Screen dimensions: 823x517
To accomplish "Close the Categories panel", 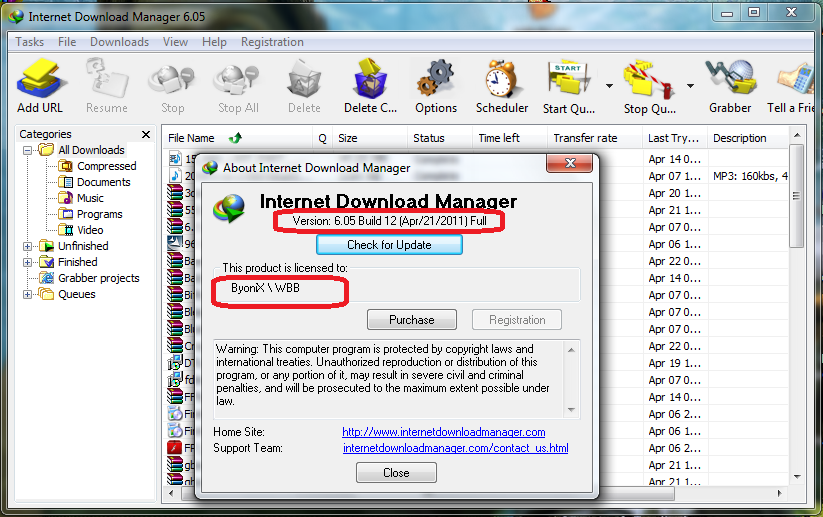I will click(146, 134).
